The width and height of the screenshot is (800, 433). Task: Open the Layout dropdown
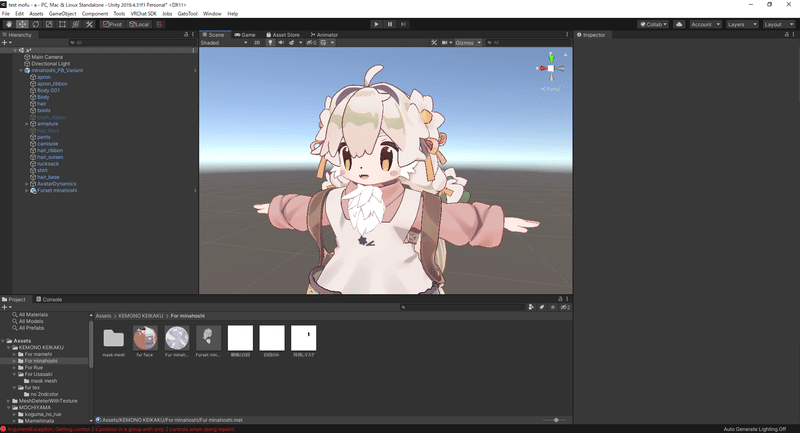[779, 24]
